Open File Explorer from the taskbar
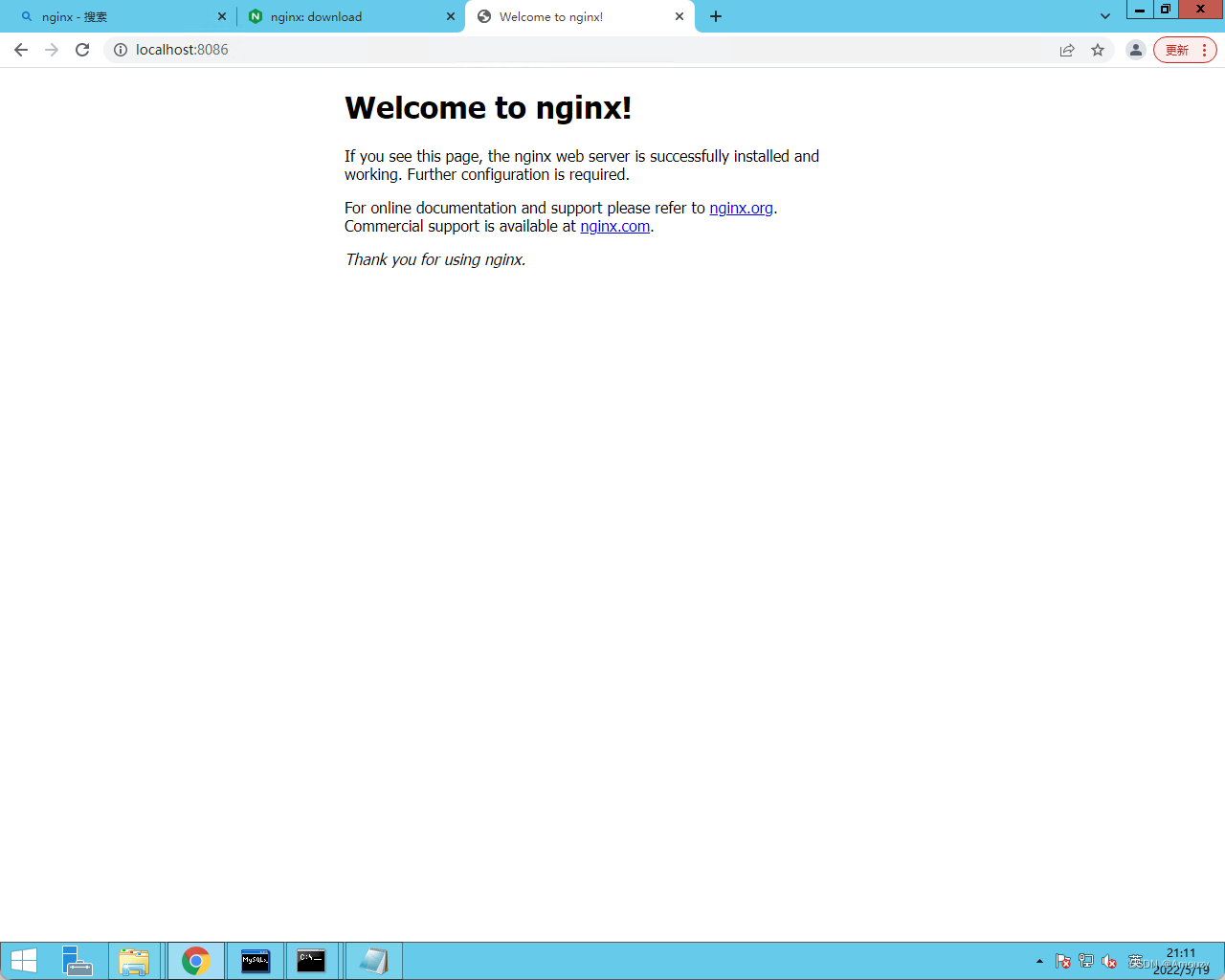The height and width of the screenshot is (980, 1225). click(x=135, y=960)
